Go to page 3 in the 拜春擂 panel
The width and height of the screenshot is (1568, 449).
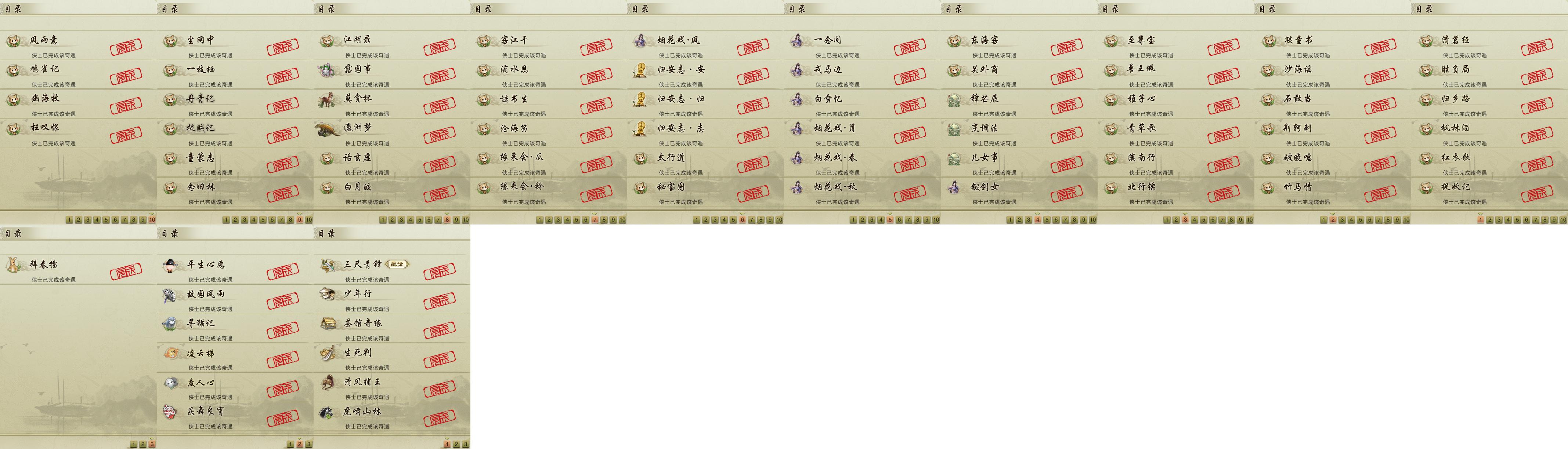(x=152, y=444)
